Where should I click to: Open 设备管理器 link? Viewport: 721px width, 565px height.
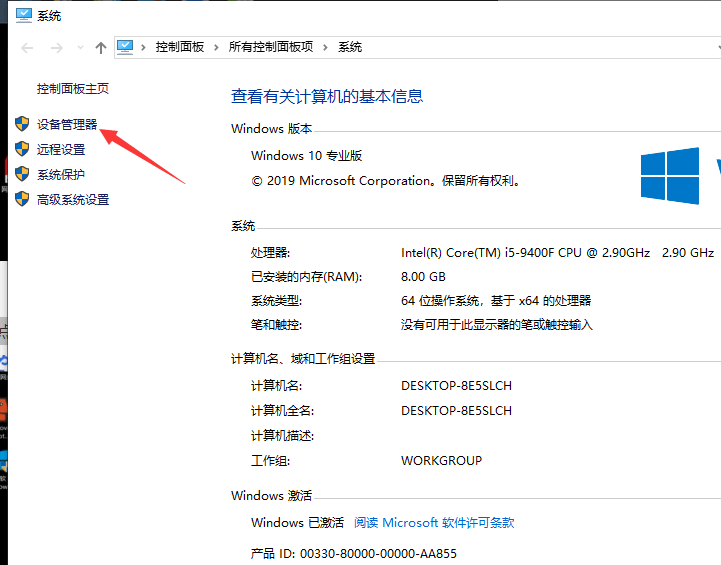(x=67, y=124)
